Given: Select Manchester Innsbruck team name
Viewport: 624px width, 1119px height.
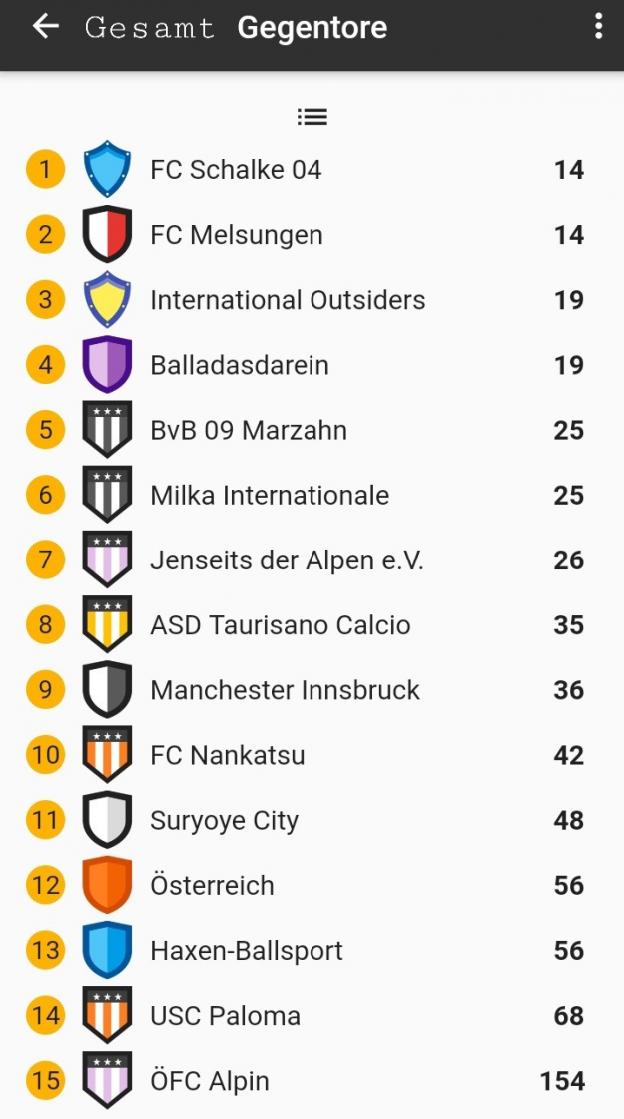Looking at the screenshot, I should click(285, 690).
